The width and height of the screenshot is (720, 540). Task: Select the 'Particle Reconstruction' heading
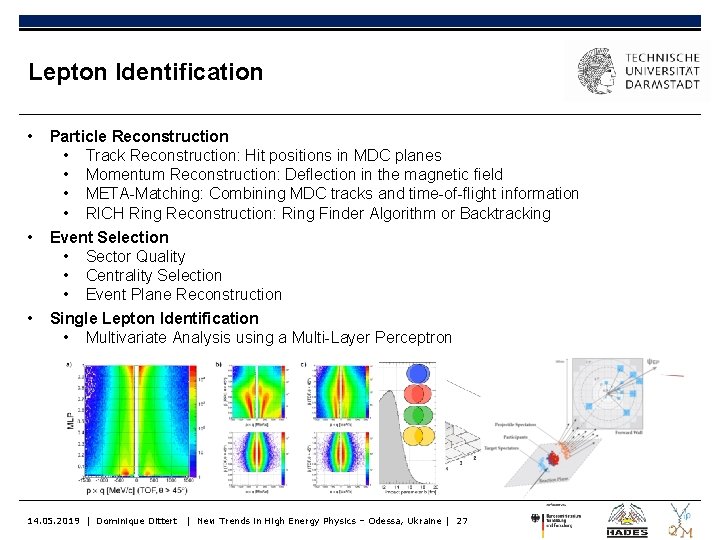coord(139,136)
